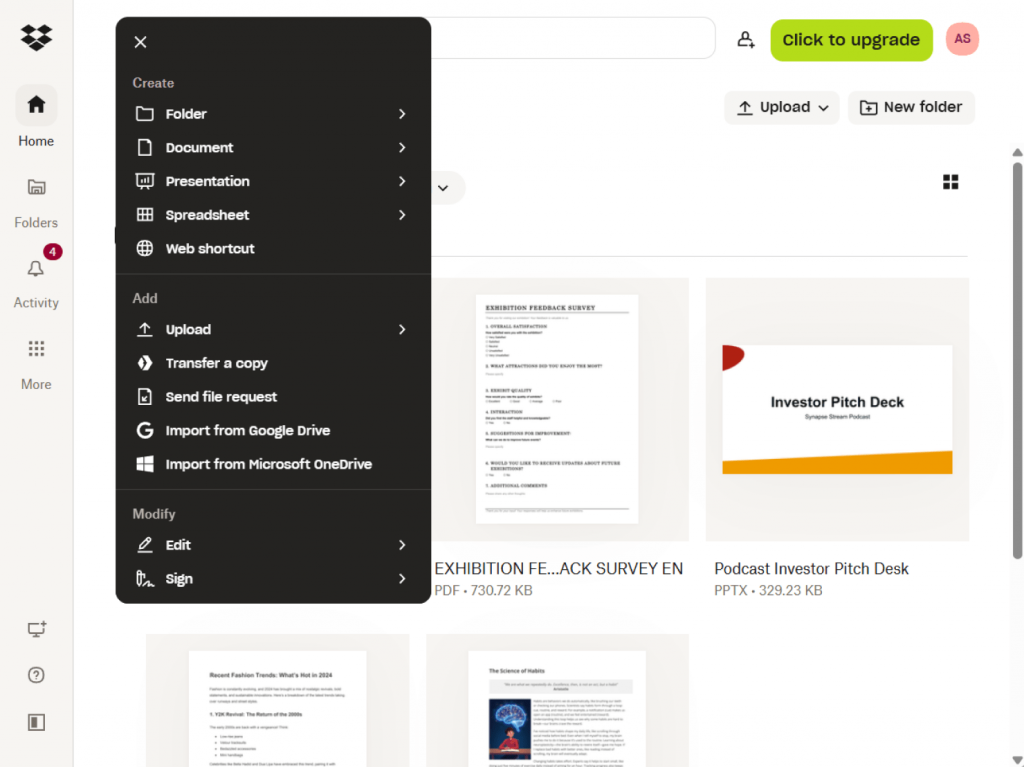Expand the Sign submenu arrow
The width and height of the screenshot is (1024, 767).
(402, 579)
